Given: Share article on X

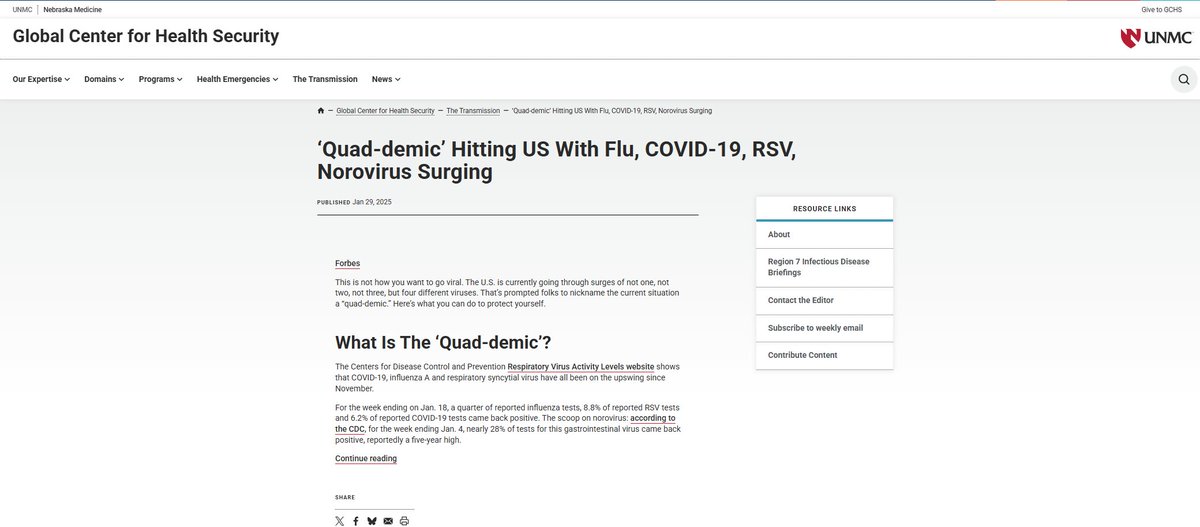Looking at the screenshot, I should click(340, 521).
